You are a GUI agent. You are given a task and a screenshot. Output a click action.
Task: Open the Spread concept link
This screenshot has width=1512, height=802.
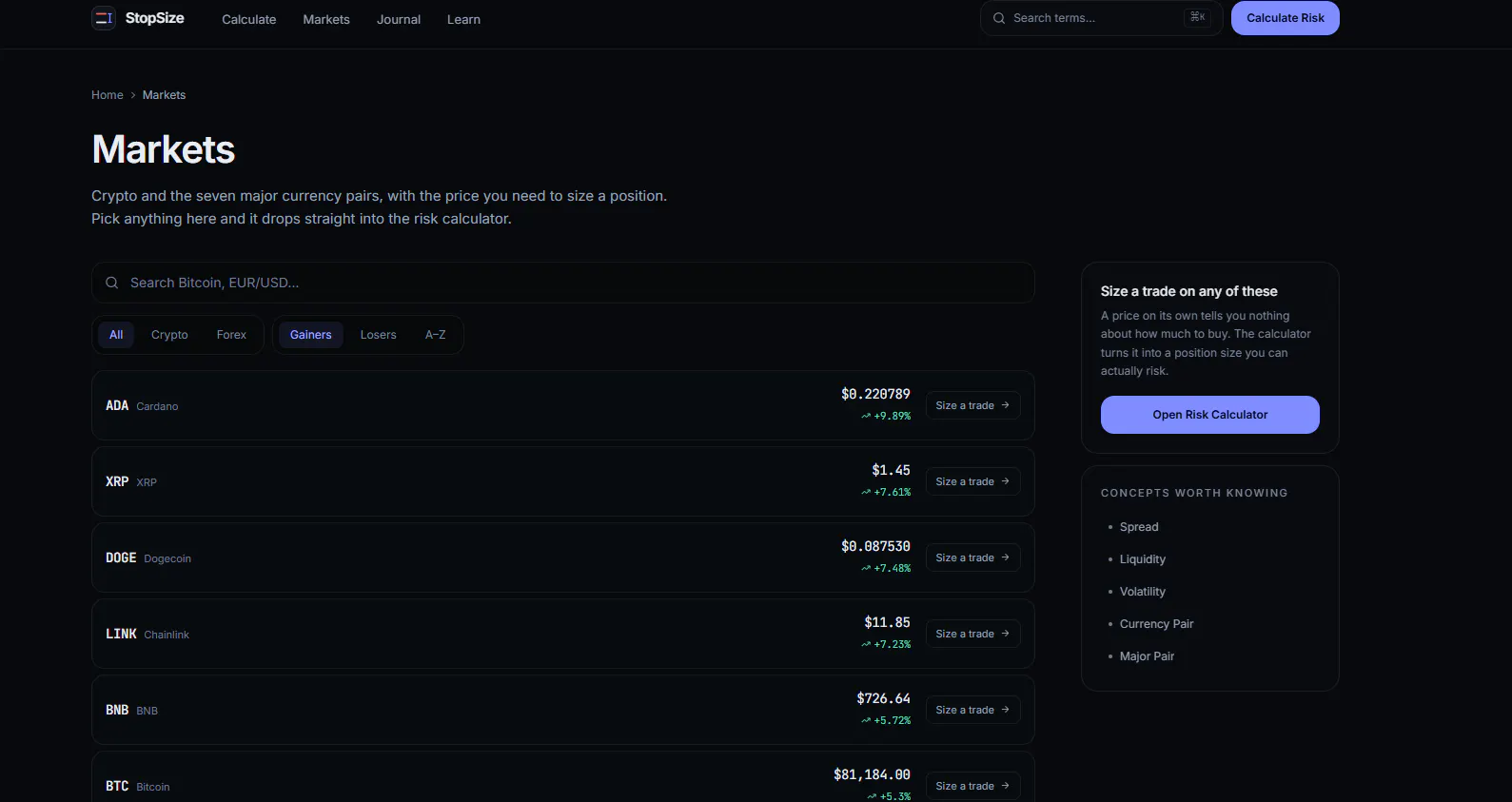(x=1139, y=527)
